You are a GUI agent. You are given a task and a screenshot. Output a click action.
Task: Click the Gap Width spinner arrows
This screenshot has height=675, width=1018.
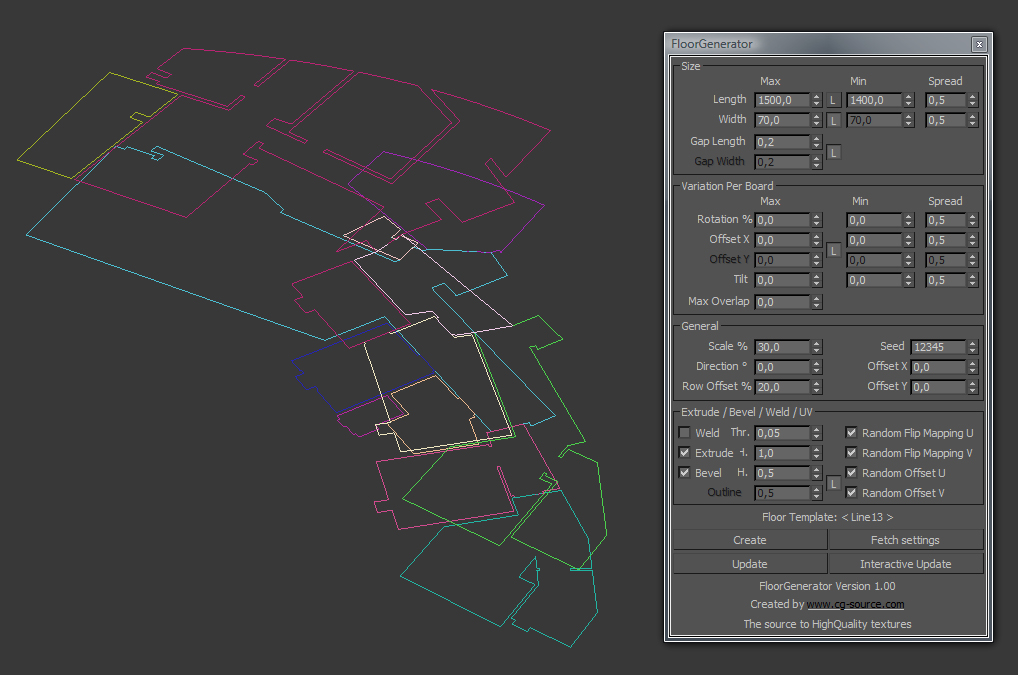817,162
